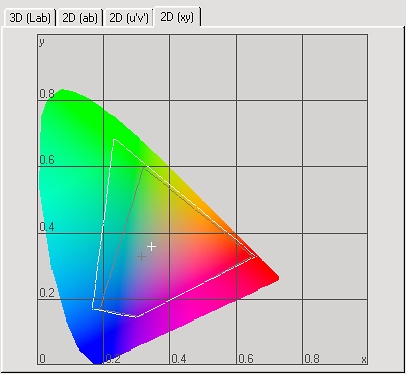Image resolution: width=406 pixels, height=374 pixels.
Task: Click the green peak of the chromaticity diagram
Action: pyautogui.click(x=62, y=91)
